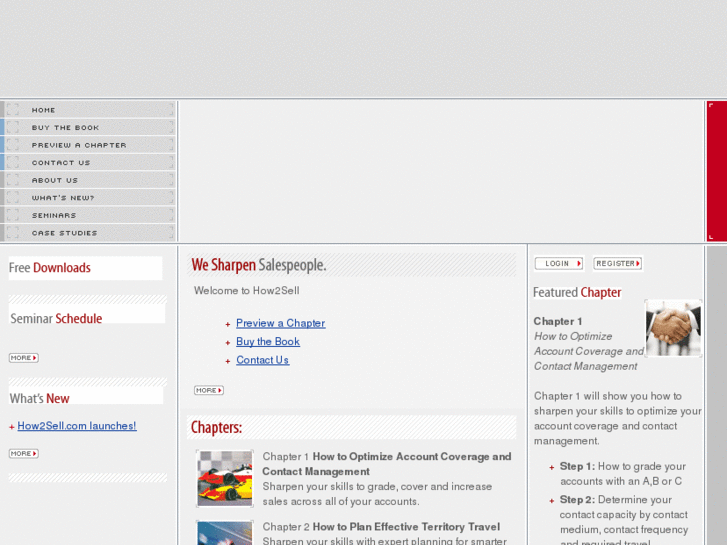Open the handshake Featured Chapter image

(673, 328)
